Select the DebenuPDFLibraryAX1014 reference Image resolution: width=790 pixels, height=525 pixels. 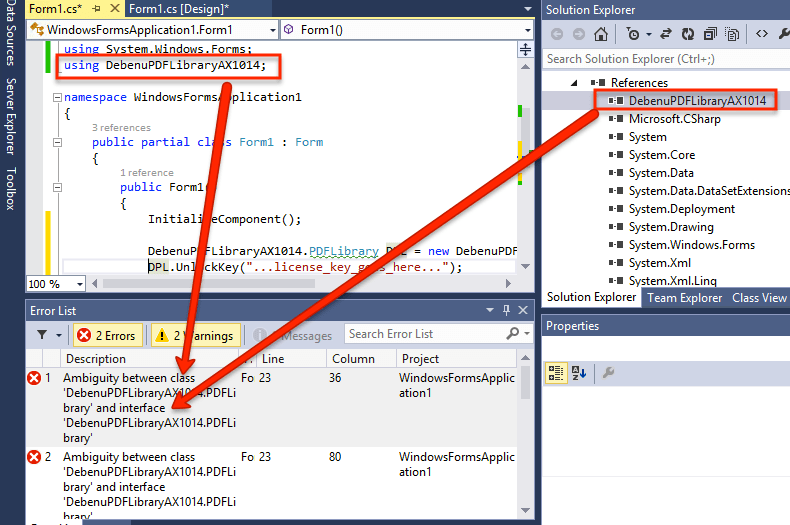pos(697,101)
